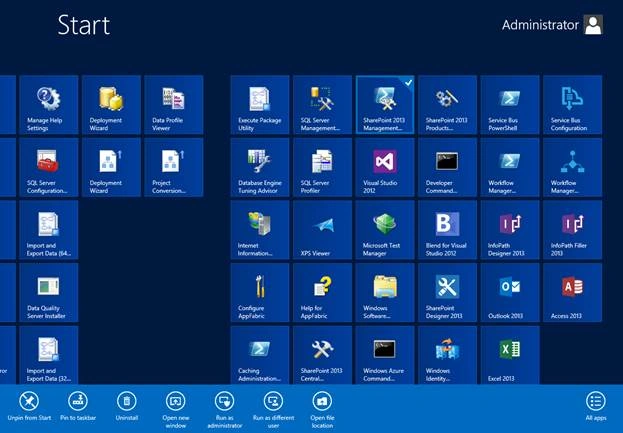Viewport: 623px width, 433px height.
Task: Open Configure AppFabric tile
Action: (260, 292)
